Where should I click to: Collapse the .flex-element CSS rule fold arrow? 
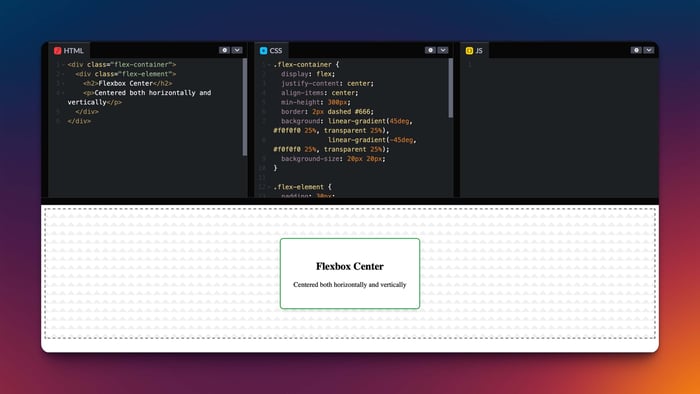tap(269, 187)
